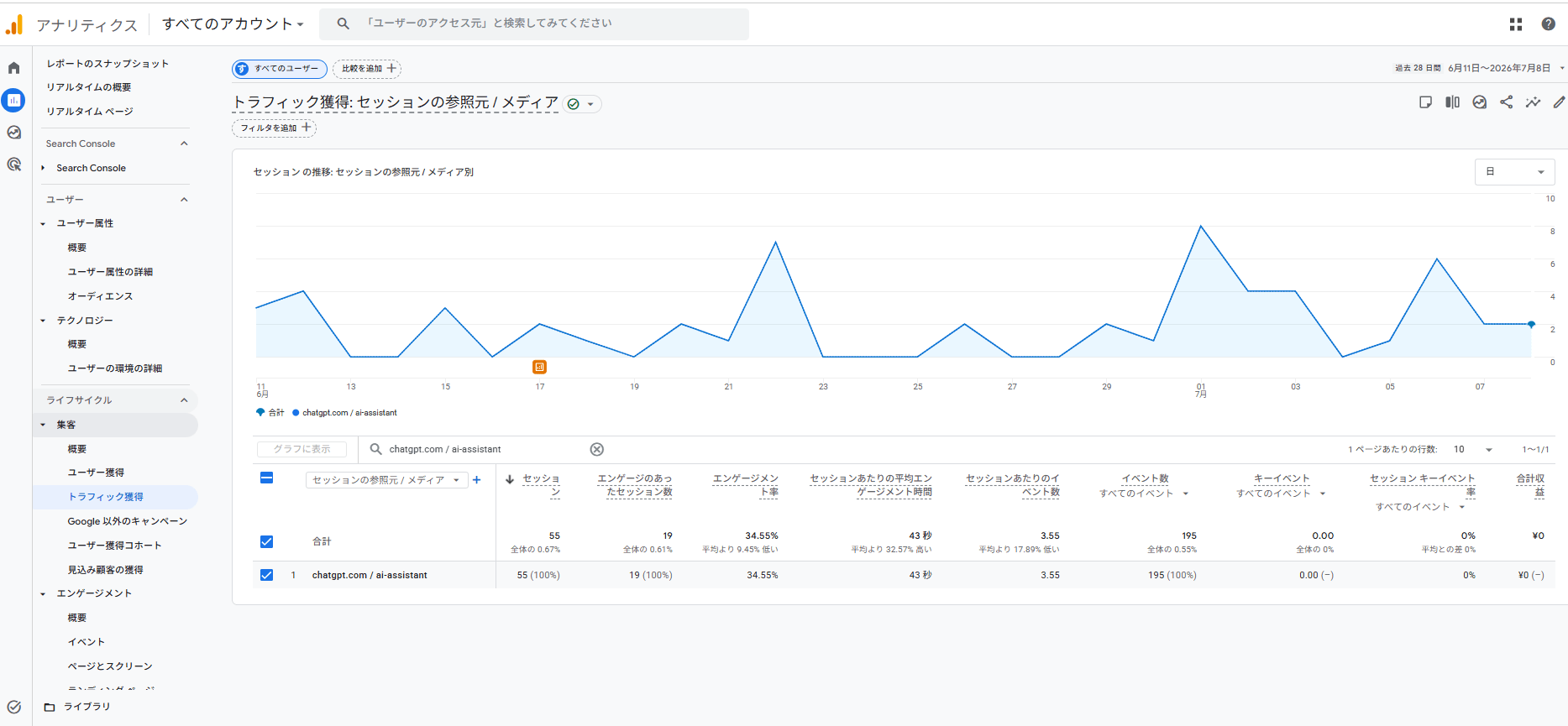Click the help question mark icon
1568x726 pixels.
1549,24
